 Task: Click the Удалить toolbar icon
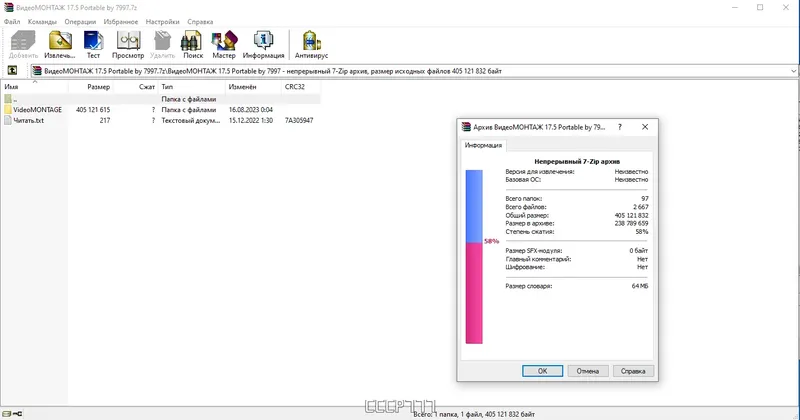coord(162,41)
